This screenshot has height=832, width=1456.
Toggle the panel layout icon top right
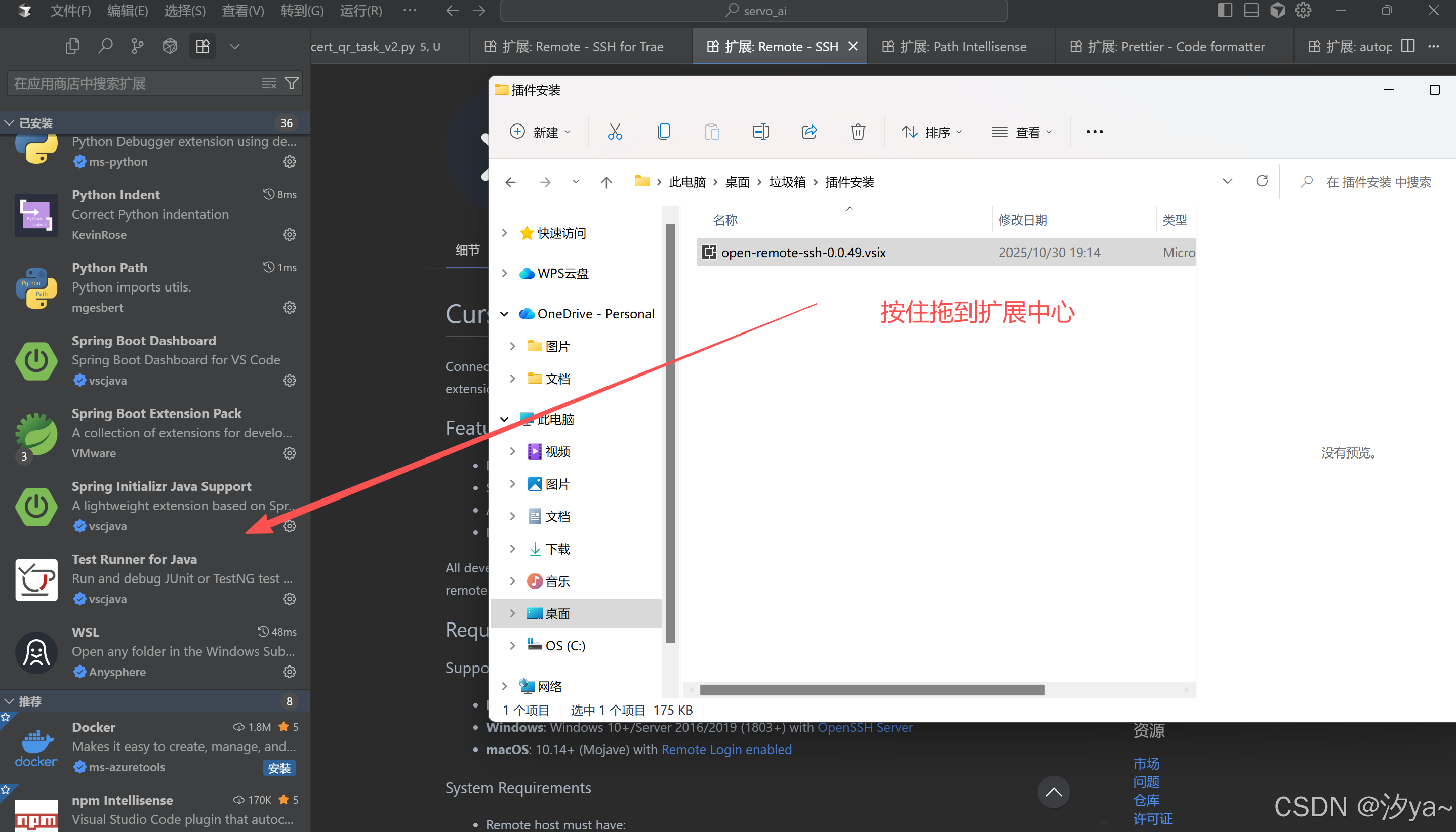(1251, 10)
